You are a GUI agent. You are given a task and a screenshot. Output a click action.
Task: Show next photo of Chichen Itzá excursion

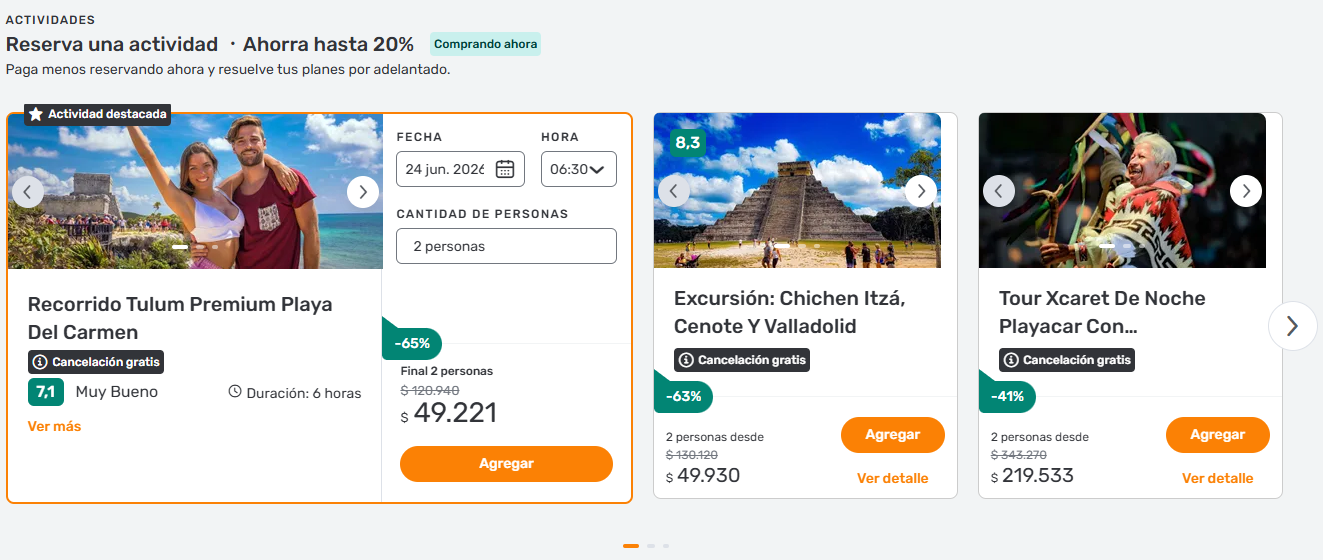[921, 191]
